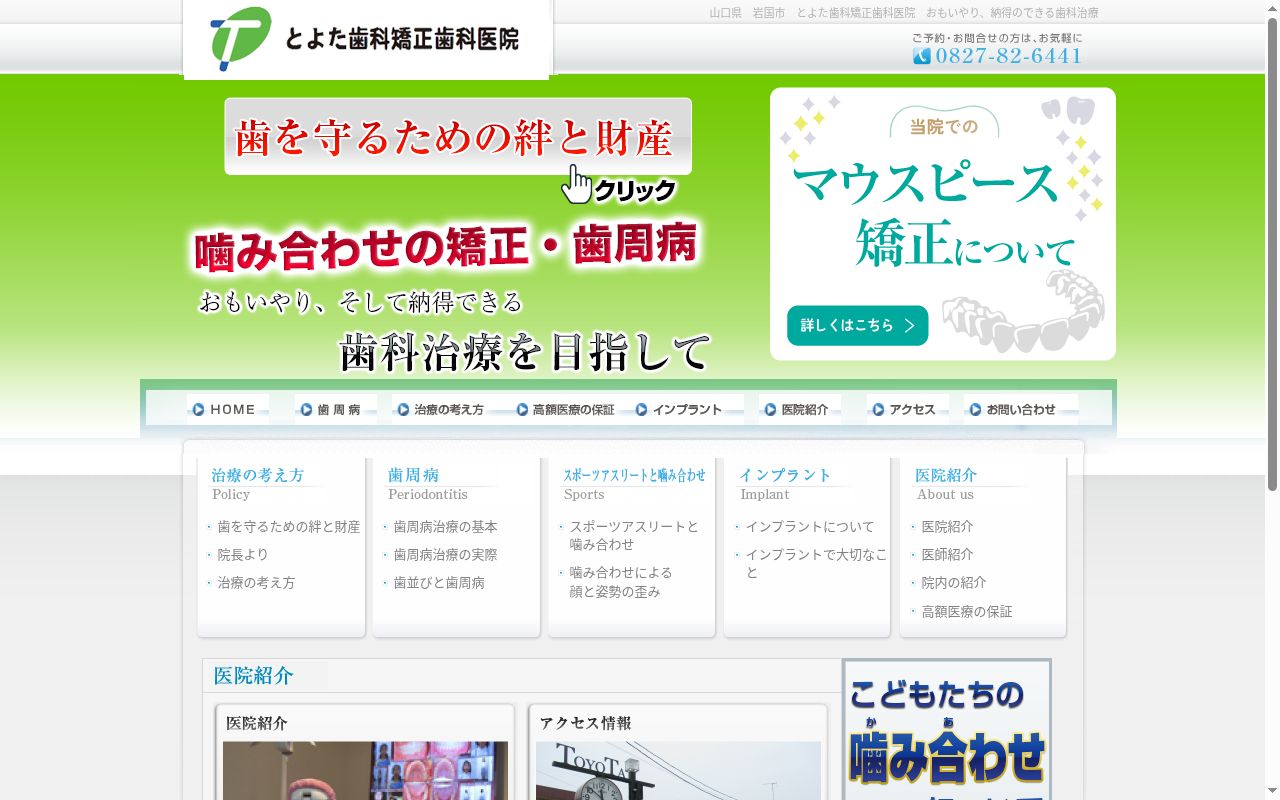Image resolution: width=1280 pixels, height=800 pixels.
Task: Click the 歯科治療を目指して headline text
Action: (x=525, y=352)
